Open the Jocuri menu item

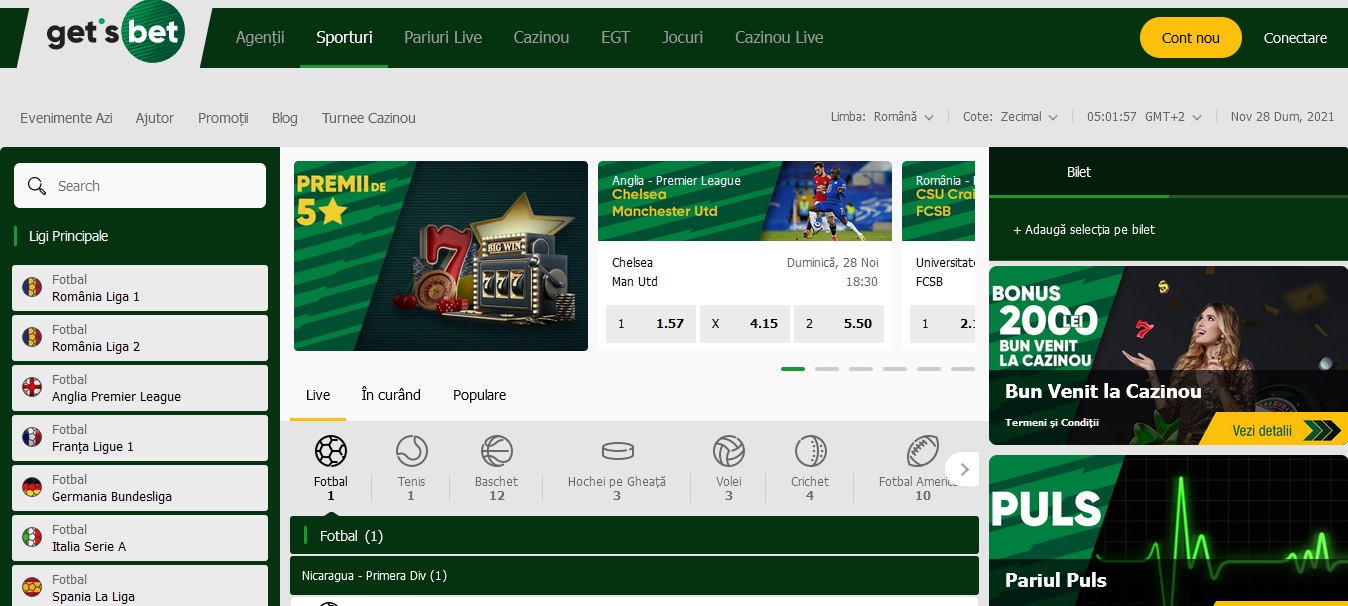pos(682,38)
